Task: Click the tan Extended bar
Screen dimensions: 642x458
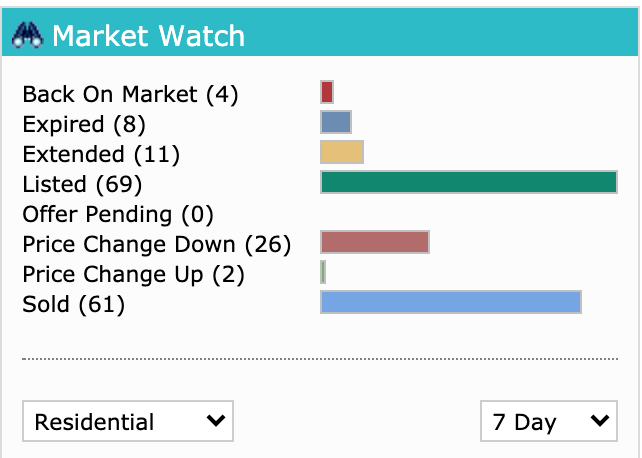Action: pos(342,152)
